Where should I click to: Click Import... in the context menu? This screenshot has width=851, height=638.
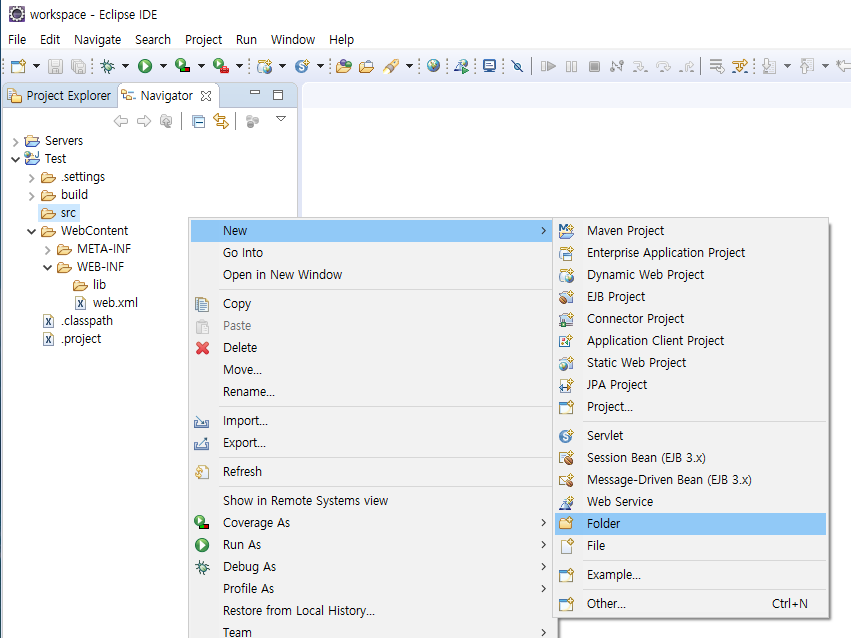(x=371, y=421)
